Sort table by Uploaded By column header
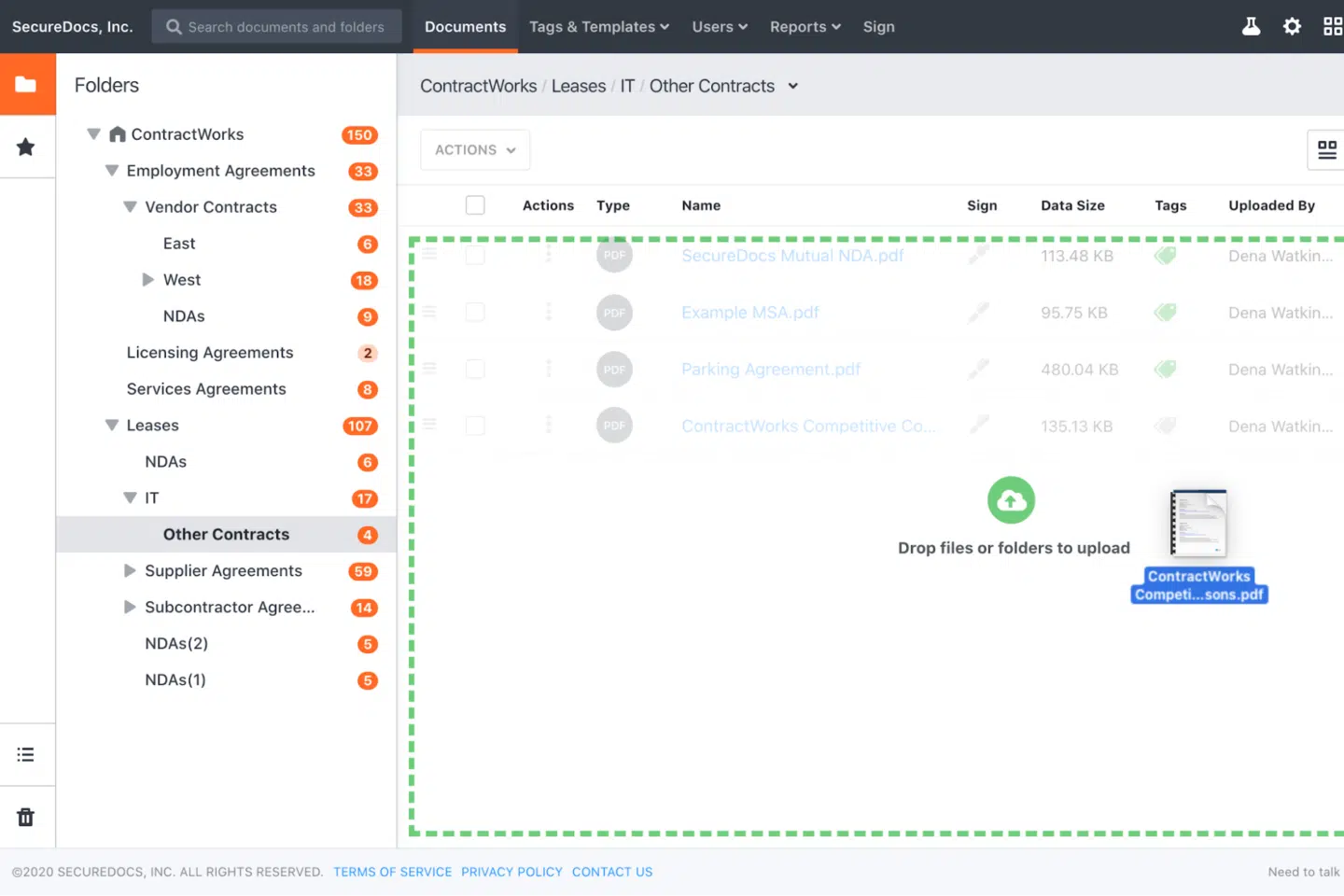 (1271, 205)
